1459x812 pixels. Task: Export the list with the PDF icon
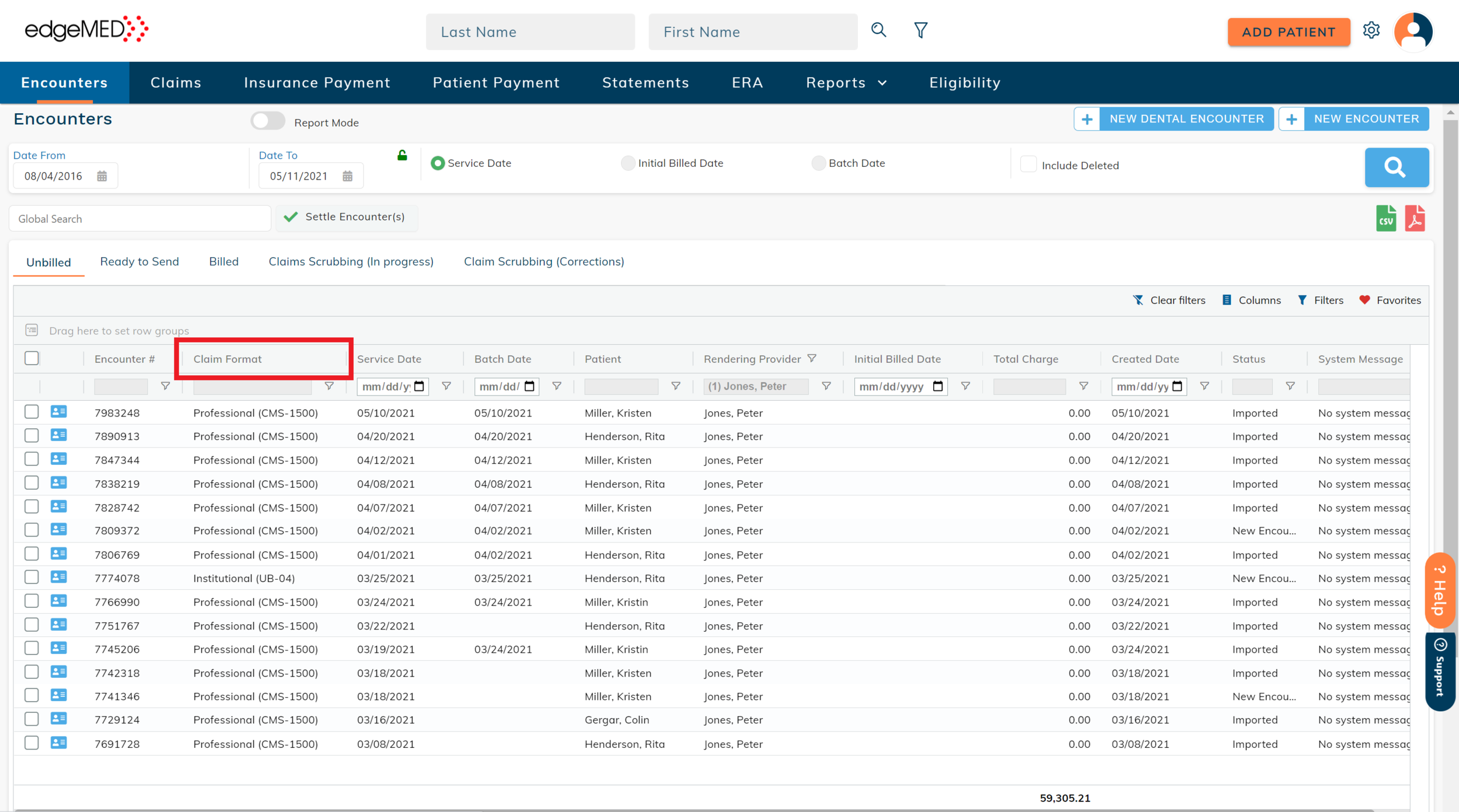(x=1415, y=219)
